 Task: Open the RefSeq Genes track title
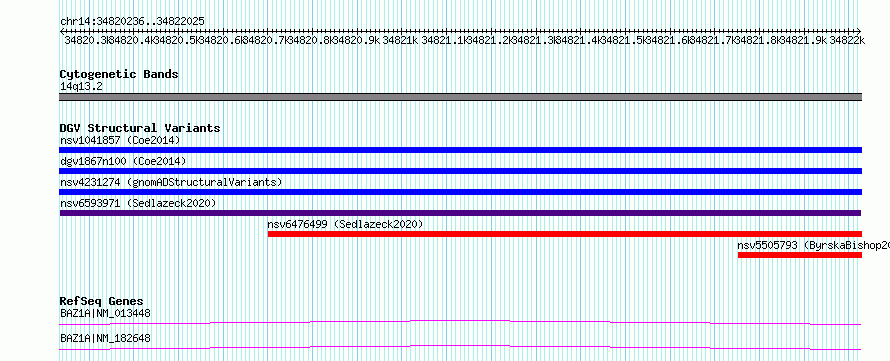pyautogui.click(x=102, y=301)
